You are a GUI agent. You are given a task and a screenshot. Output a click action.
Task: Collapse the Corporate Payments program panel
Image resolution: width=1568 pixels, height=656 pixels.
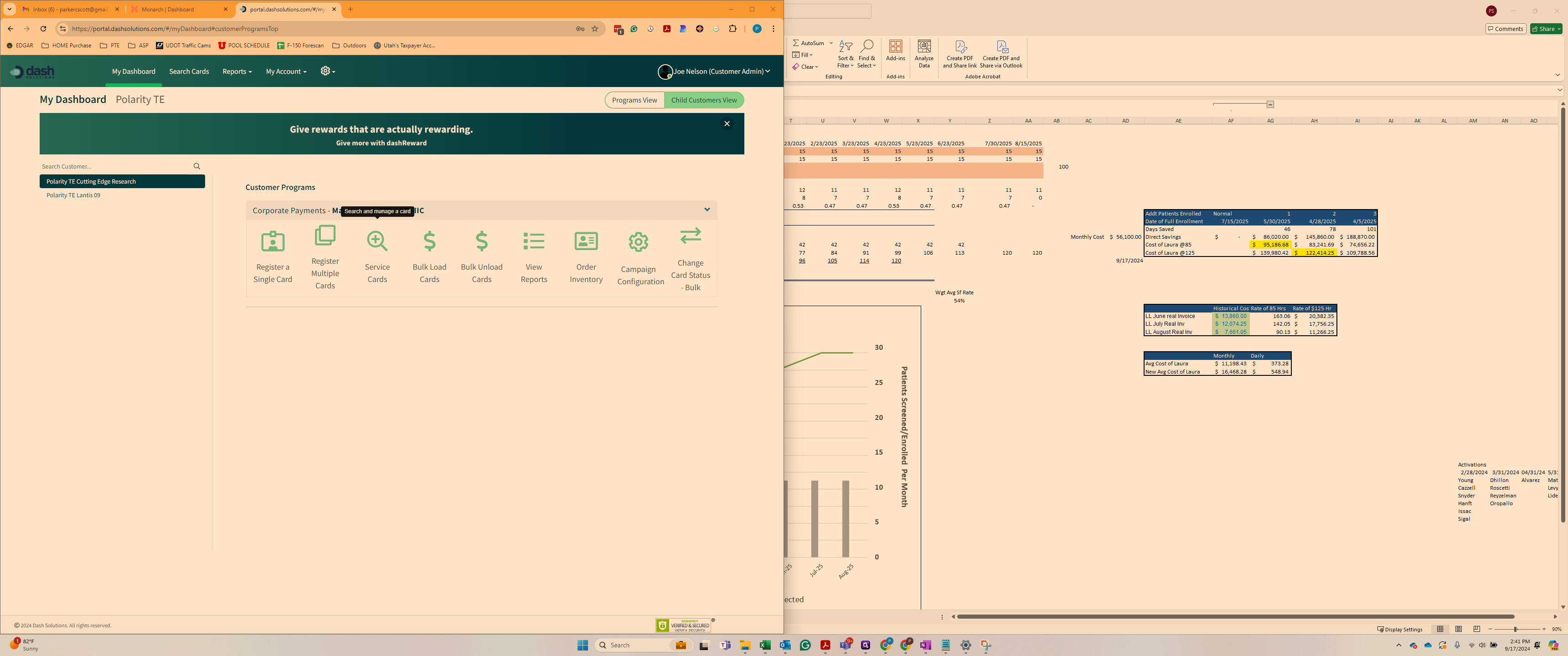707,210
